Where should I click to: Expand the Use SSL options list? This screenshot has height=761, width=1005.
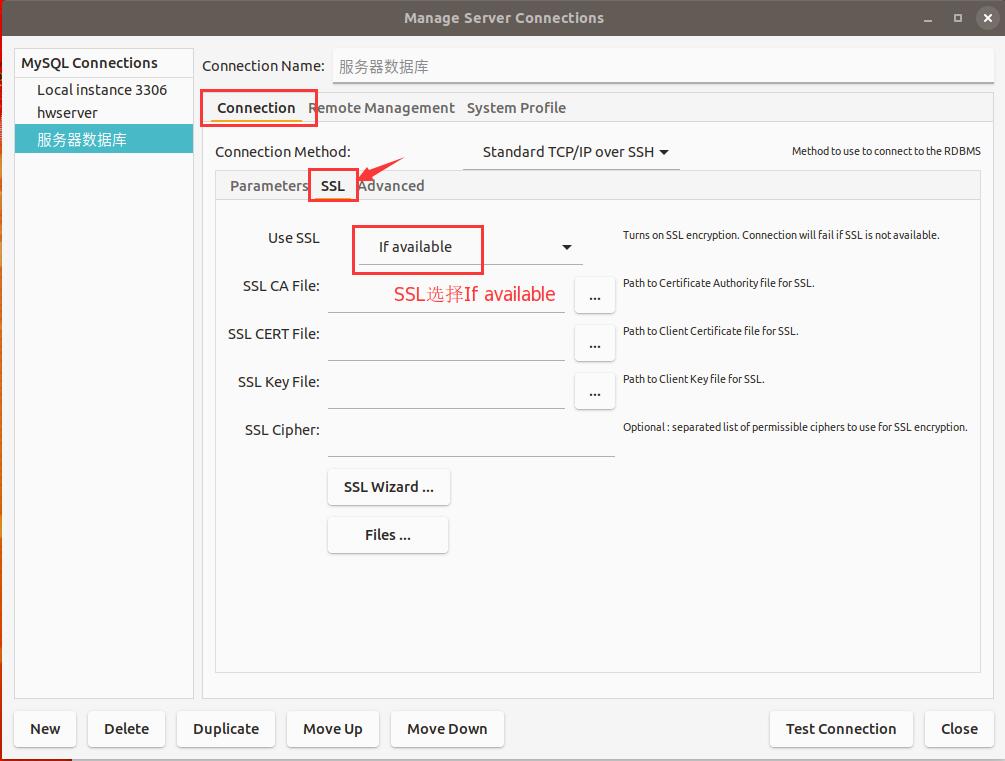pos(565,246)
